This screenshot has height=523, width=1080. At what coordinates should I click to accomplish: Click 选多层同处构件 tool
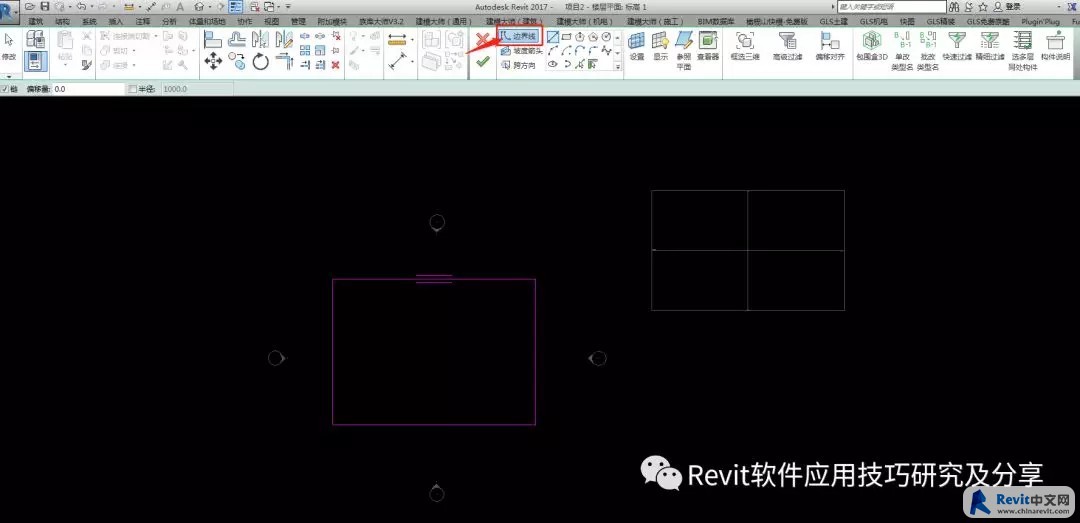1023,51
